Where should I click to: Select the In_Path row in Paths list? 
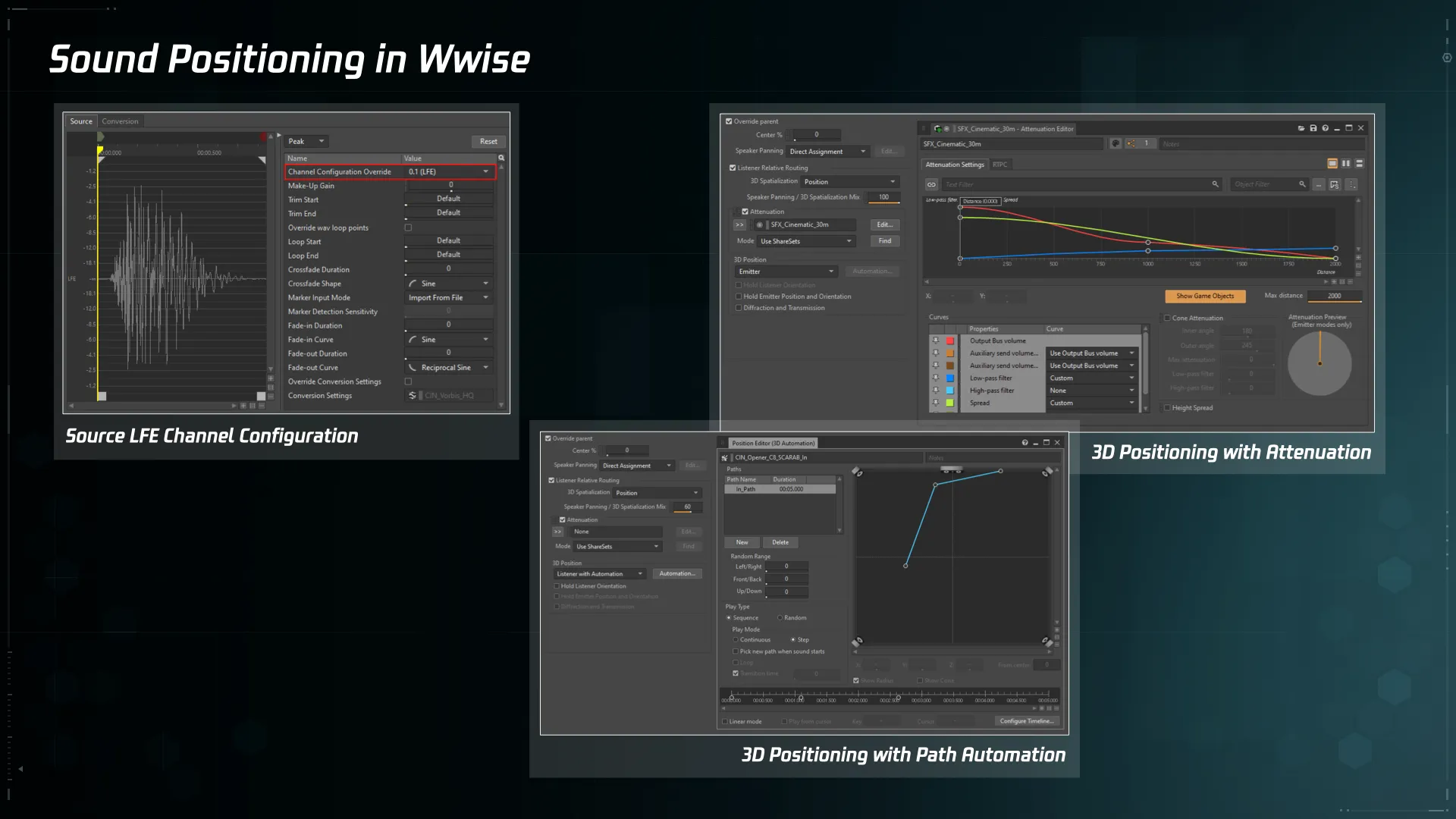click(780, 489)
